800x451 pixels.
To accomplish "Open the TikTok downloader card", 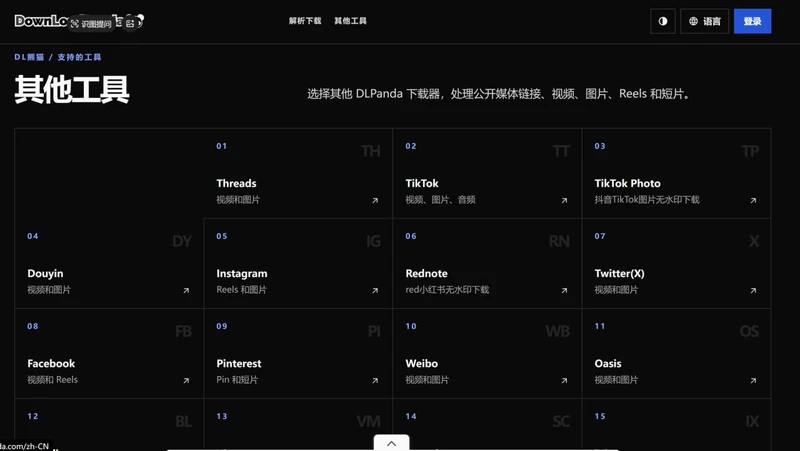I will [x=487, y=173].
